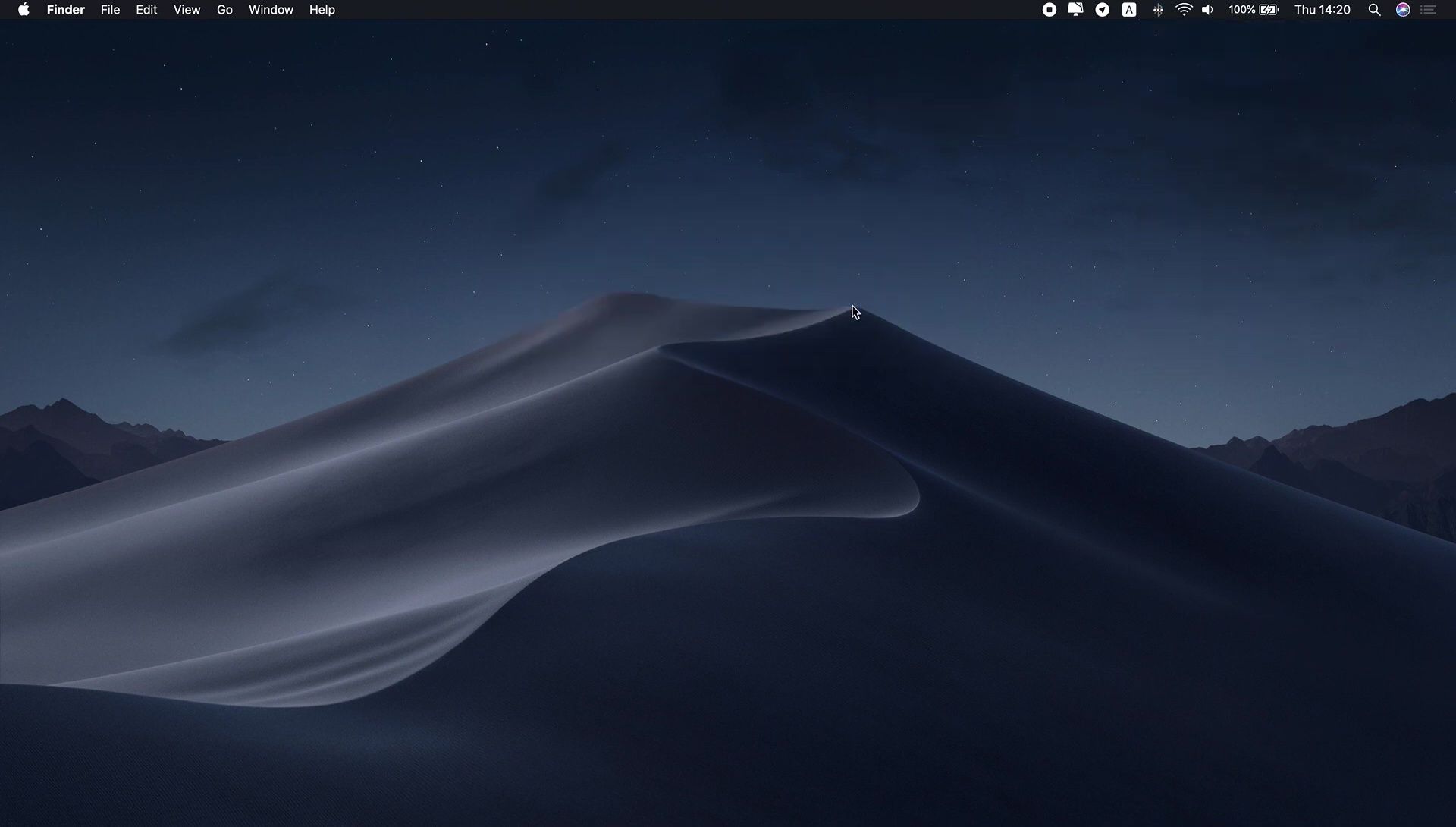Open the volume control menu
This screenshot has width=1456, height=827.
click(x=1207, y=10)
